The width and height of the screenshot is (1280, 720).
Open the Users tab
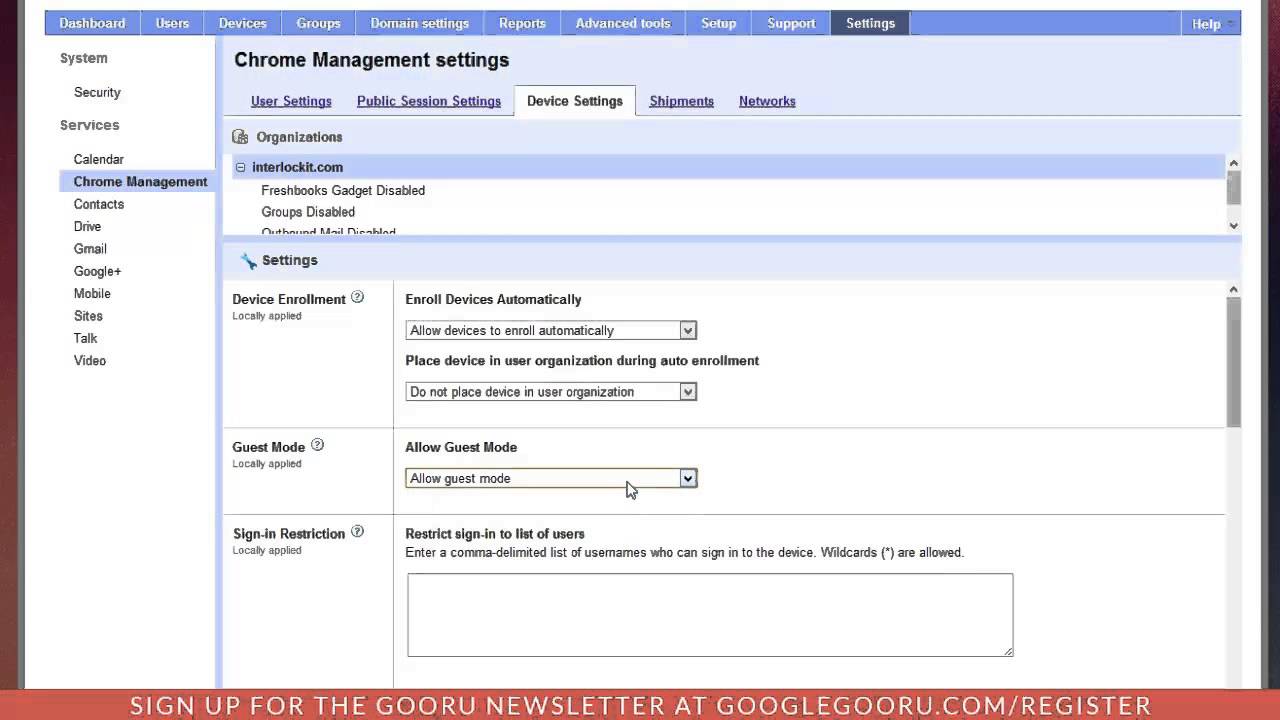tap(172, 23)
